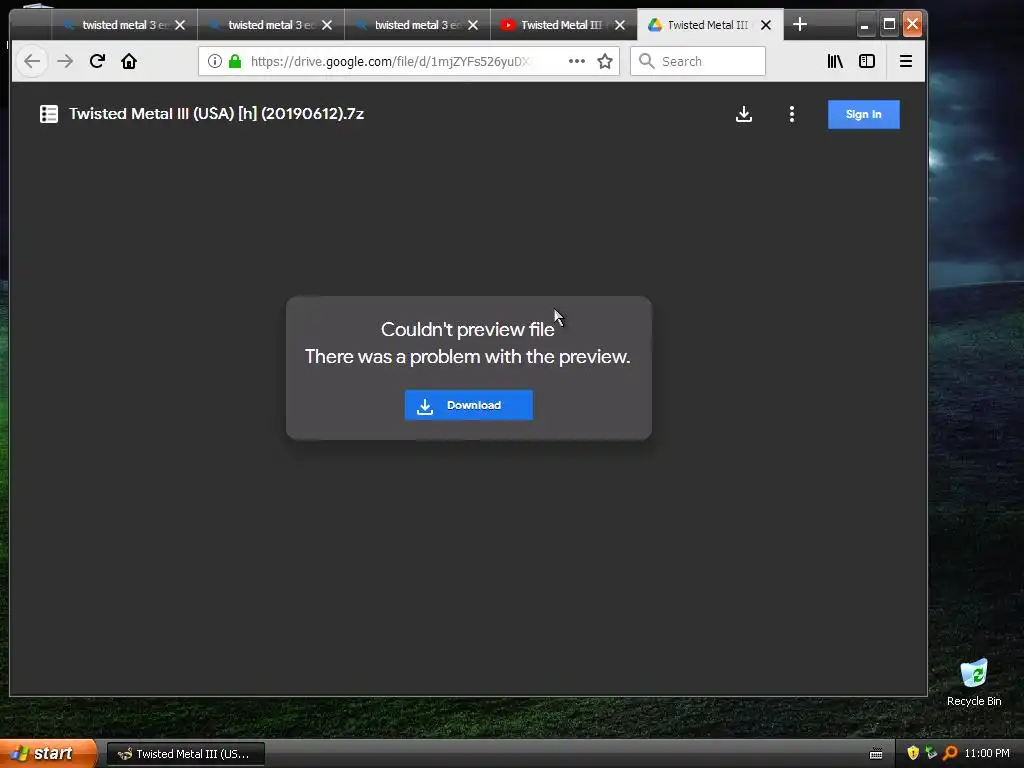This screenshot has height=768, width=1024.
Task: Close the second twisted metal 3 tab
Action: tap(327, 25)
